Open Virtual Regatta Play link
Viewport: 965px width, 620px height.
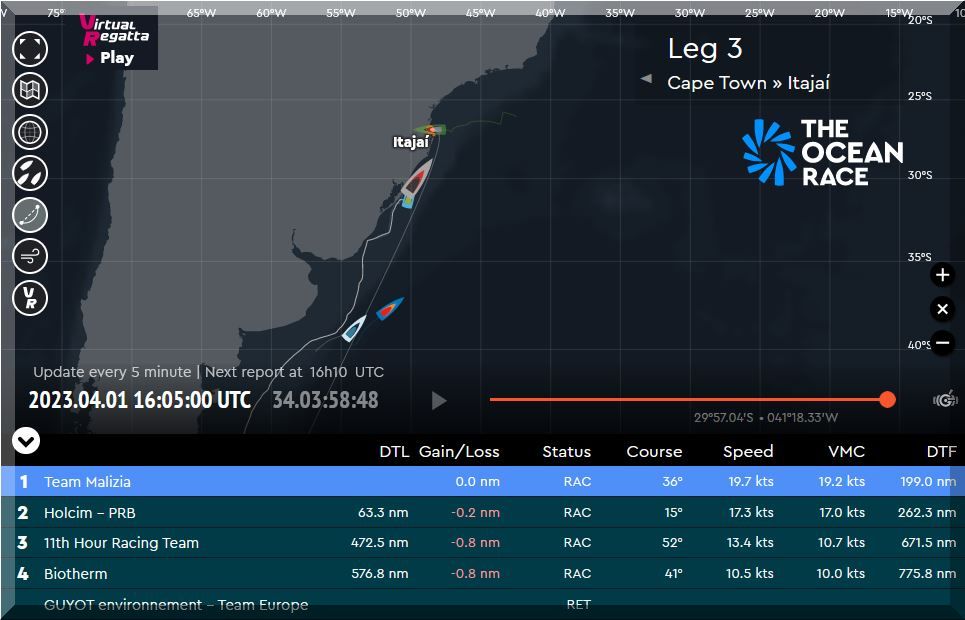[116, 42]
